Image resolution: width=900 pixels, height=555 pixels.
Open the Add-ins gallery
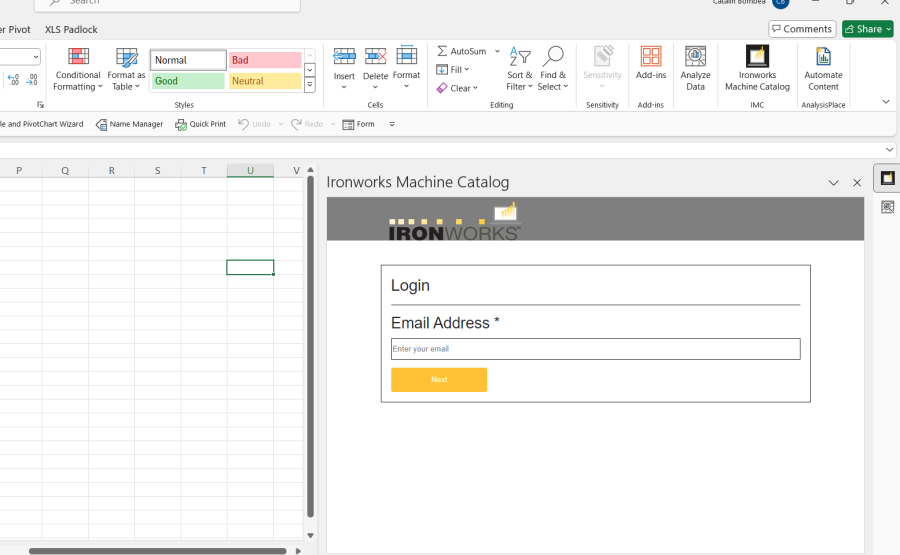tap(651, 63)
